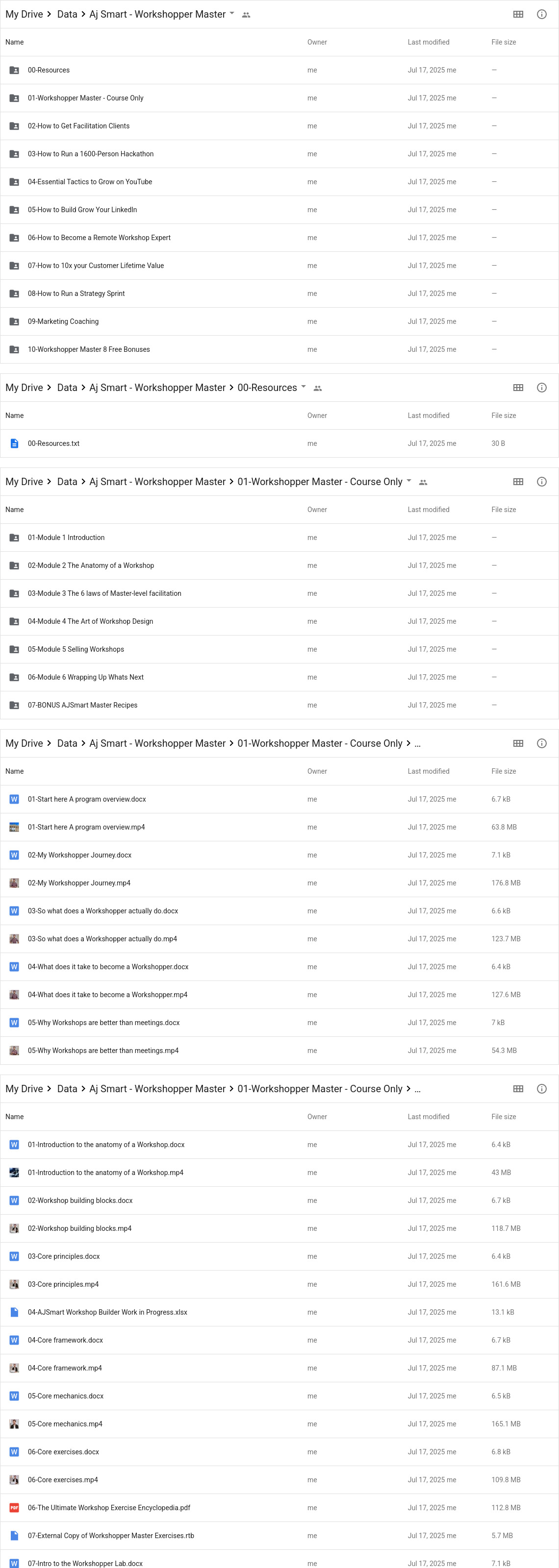Click video thumbnail of 04-What does it take to become a Workshopper.mp4

point(14,995)
